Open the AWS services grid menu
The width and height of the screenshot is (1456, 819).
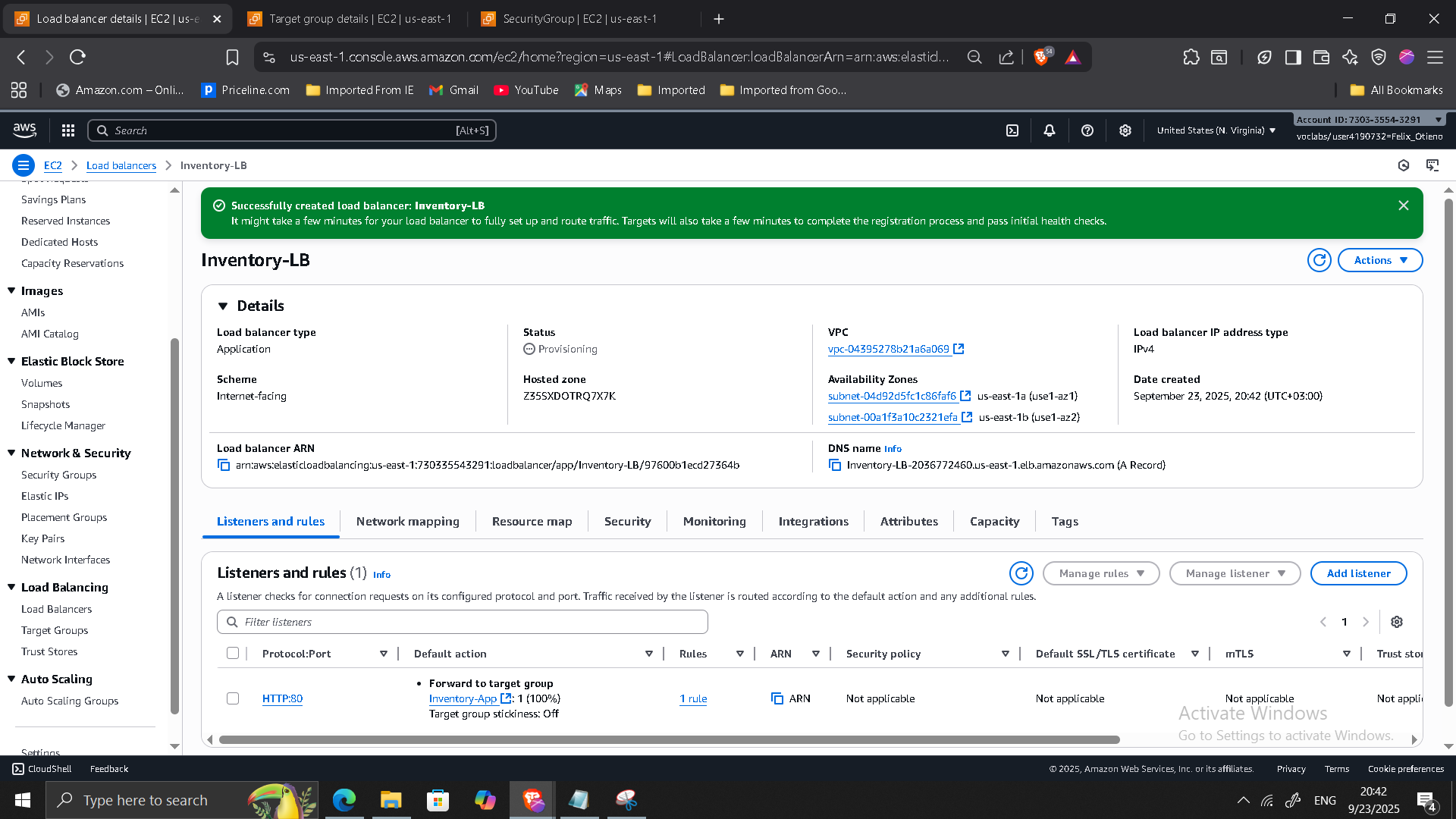click(68, 130)
